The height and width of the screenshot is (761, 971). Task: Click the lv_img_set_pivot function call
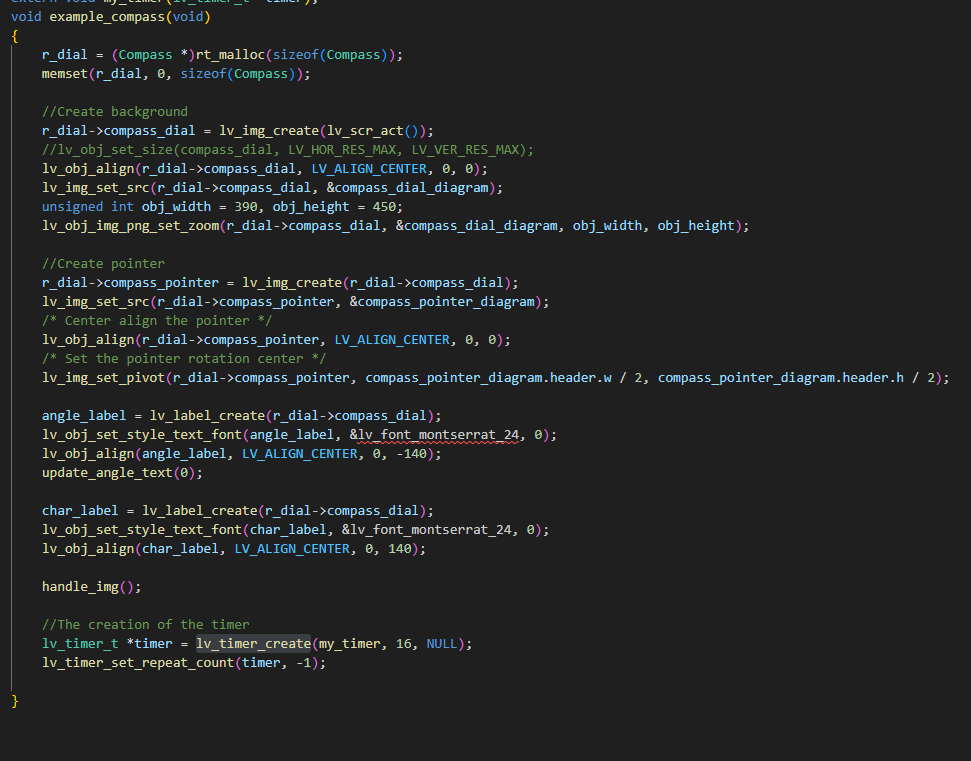pyautogui.click(x=103, y=378)
